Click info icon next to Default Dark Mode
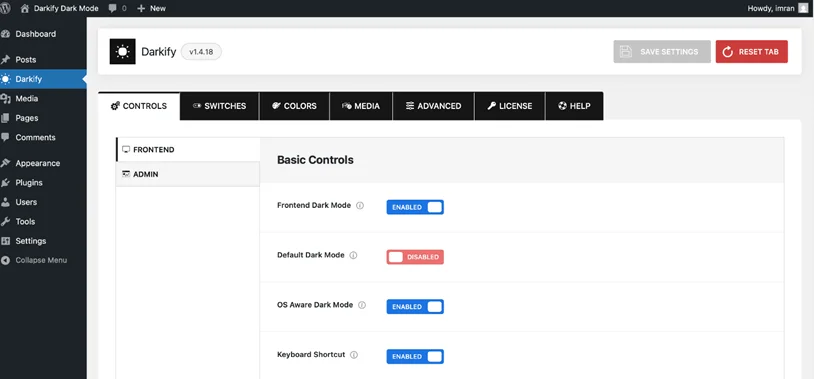 coord(354,255)
